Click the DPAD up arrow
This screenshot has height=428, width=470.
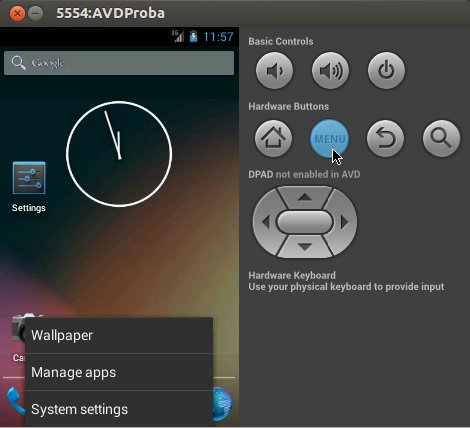(305, 197)
